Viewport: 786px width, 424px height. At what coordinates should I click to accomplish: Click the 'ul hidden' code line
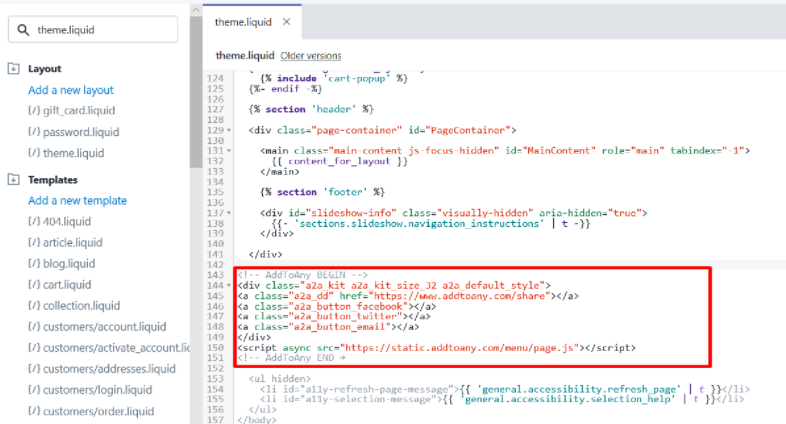[x=279, y=378]
